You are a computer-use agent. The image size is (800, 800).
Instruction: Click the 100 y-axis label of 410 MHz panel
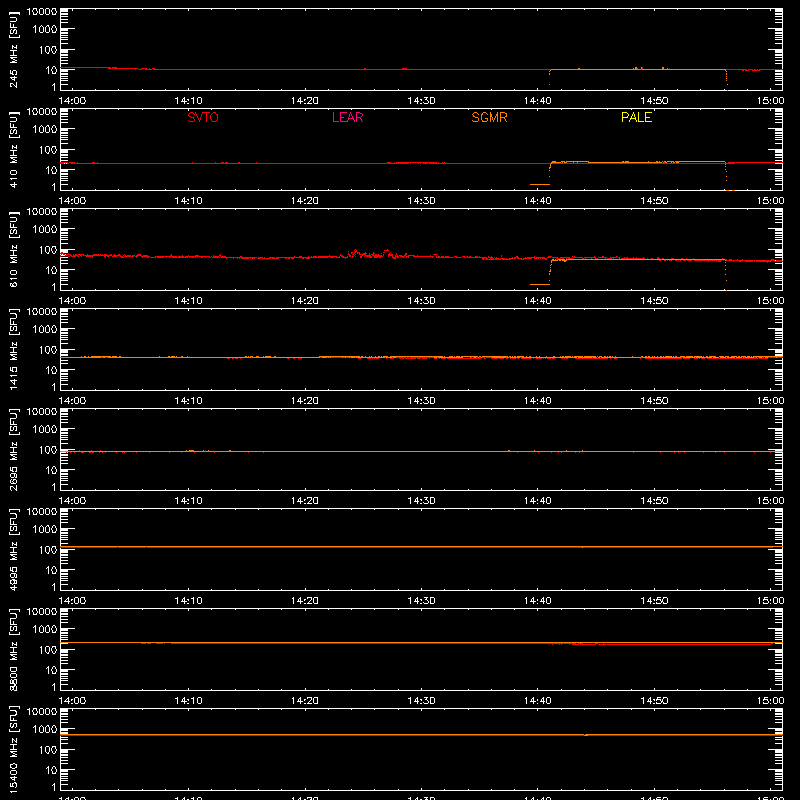click(48, 150)
